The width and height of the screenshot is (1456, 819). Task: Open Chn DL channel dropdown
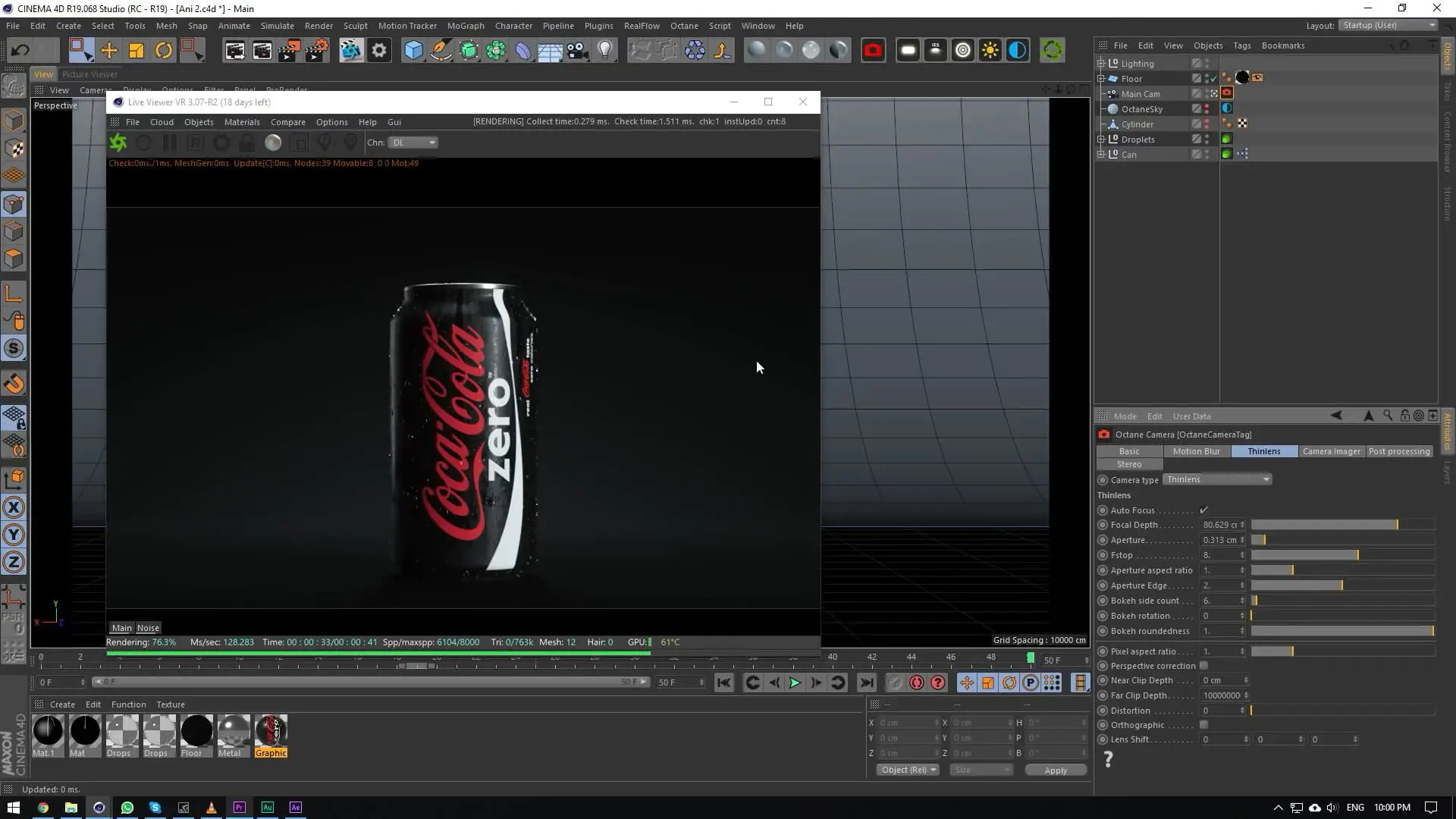coord(413,143)
